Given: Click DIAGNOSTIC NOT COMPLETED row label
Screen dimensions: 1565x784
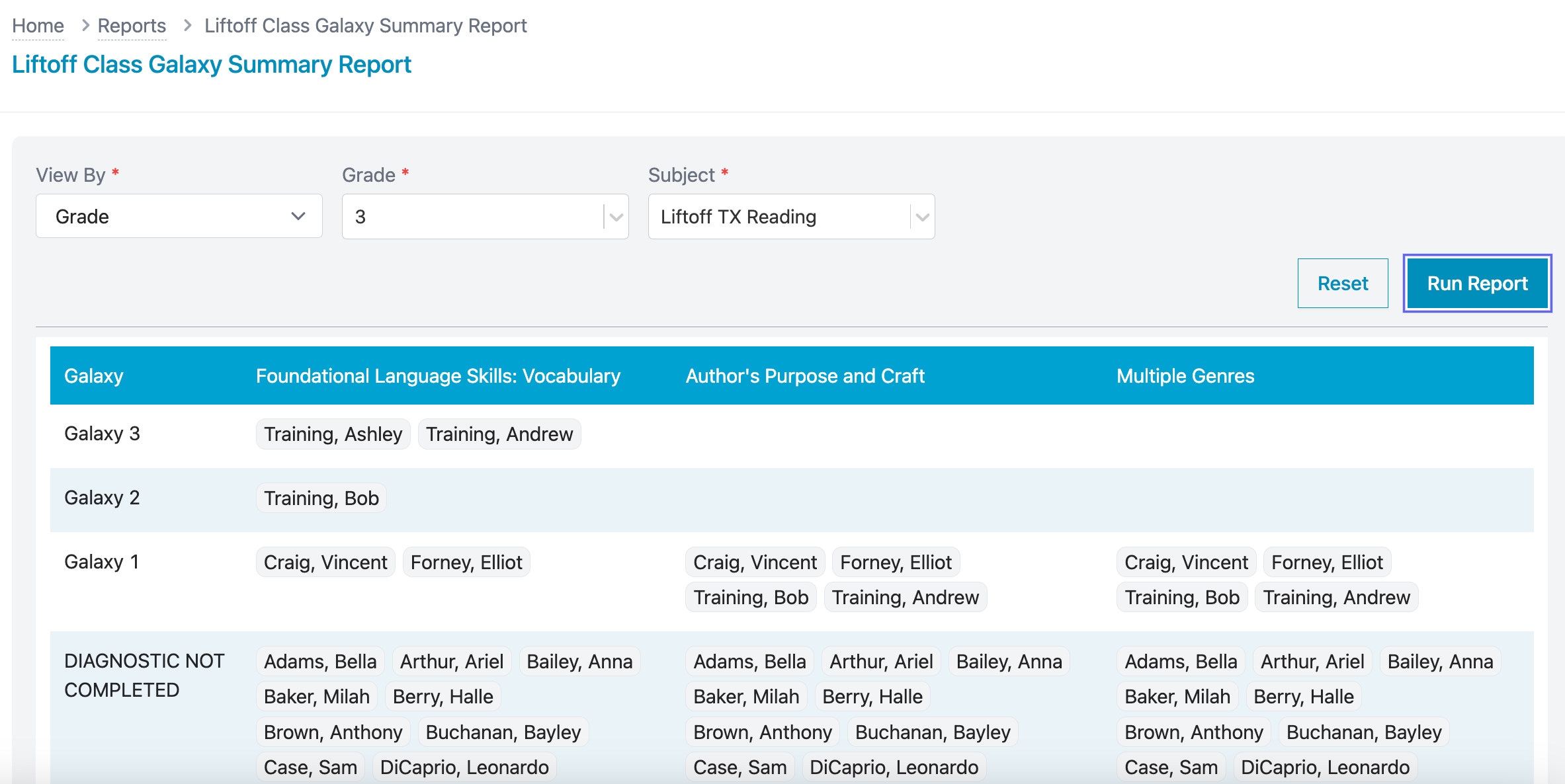Looking at the screenshot, I should (x=144, y=675).
